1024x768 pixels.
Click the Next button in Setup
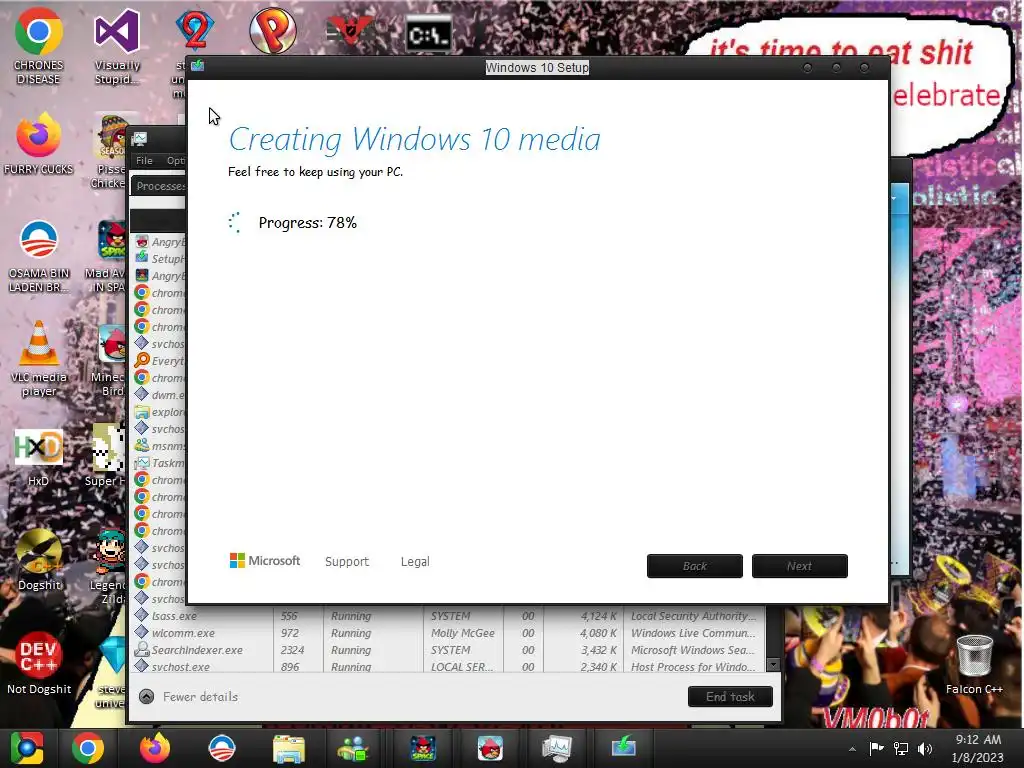799,566
